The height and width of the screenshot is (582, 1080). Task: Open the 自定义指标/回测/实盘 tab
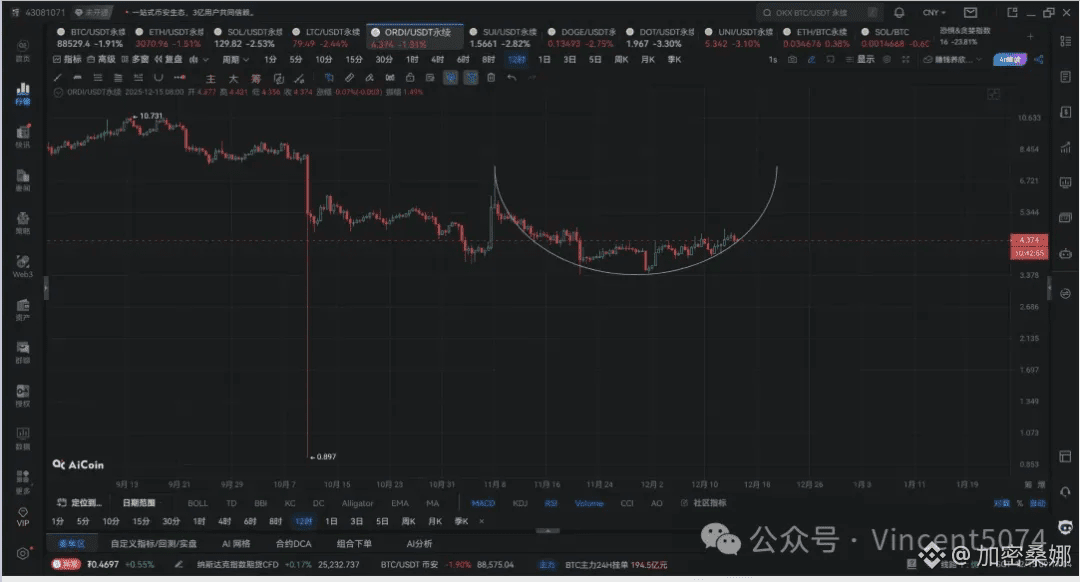point(154,543)
